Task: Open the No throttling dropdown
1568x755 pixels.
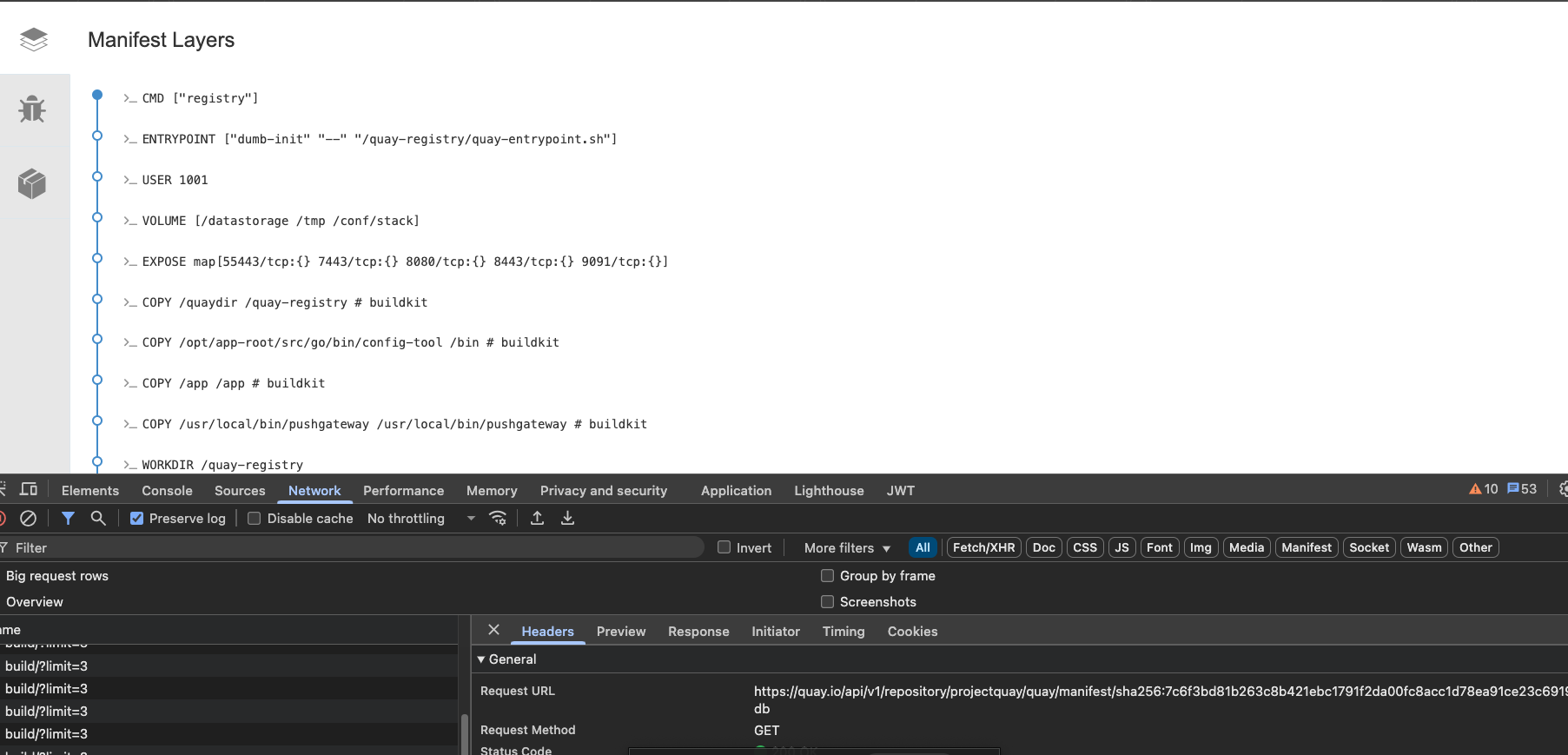Action: [x=421, y=519]
